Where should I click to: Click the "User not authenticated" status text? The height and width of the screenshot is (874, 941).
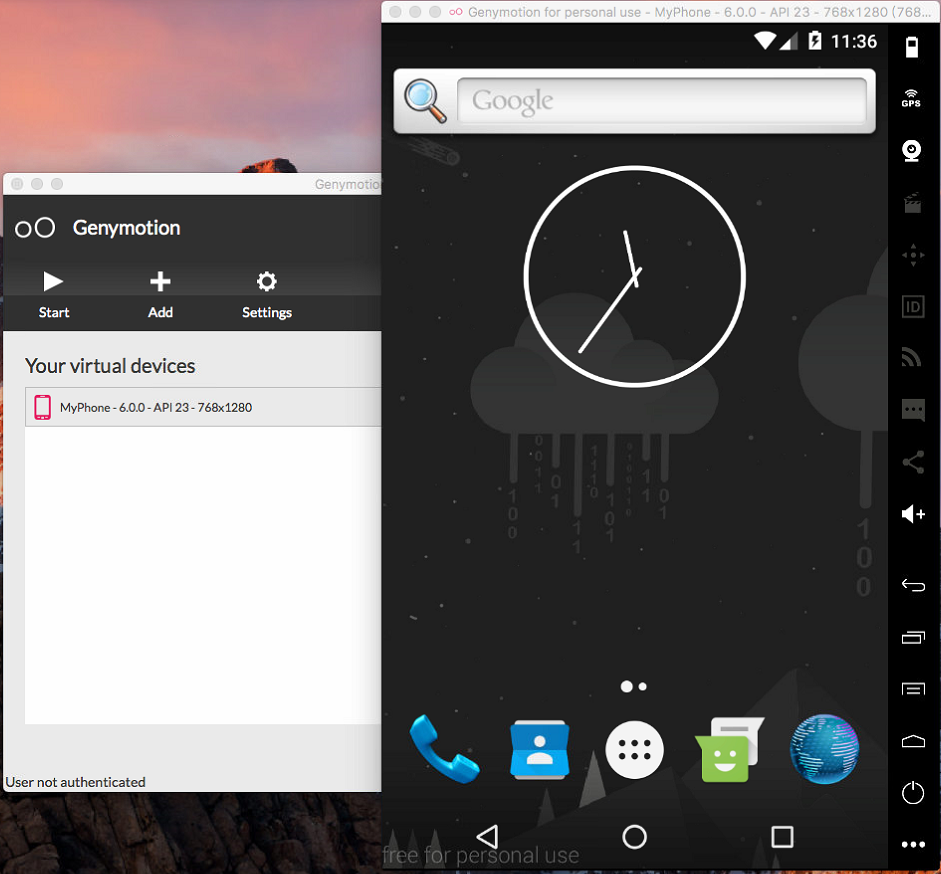(76, 782)
